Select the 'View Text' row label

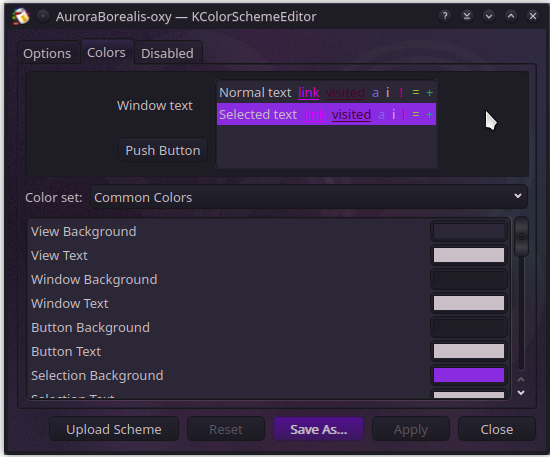(x=59, y=255)
